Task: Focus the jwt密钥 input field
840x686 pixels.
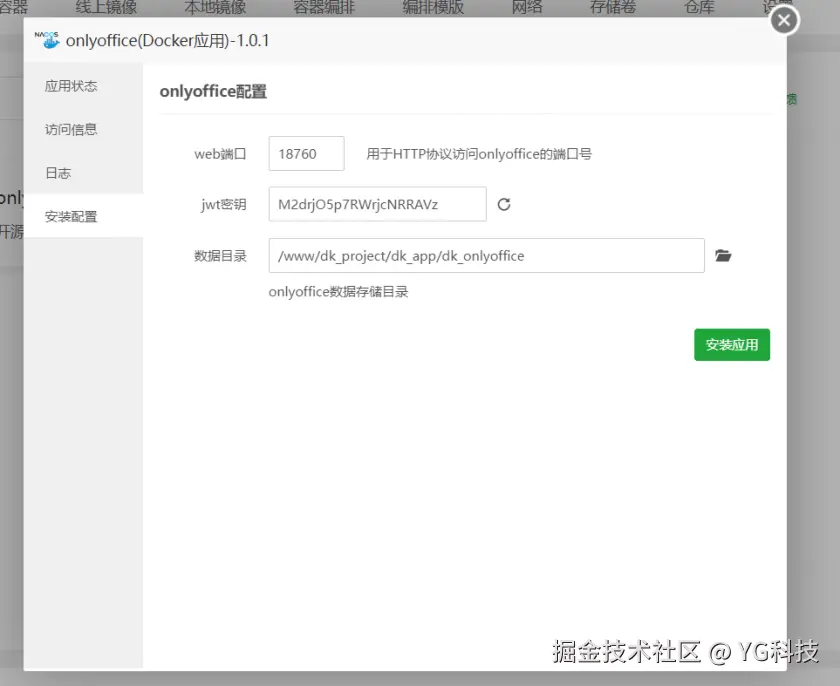Action: tap(378, 204)
